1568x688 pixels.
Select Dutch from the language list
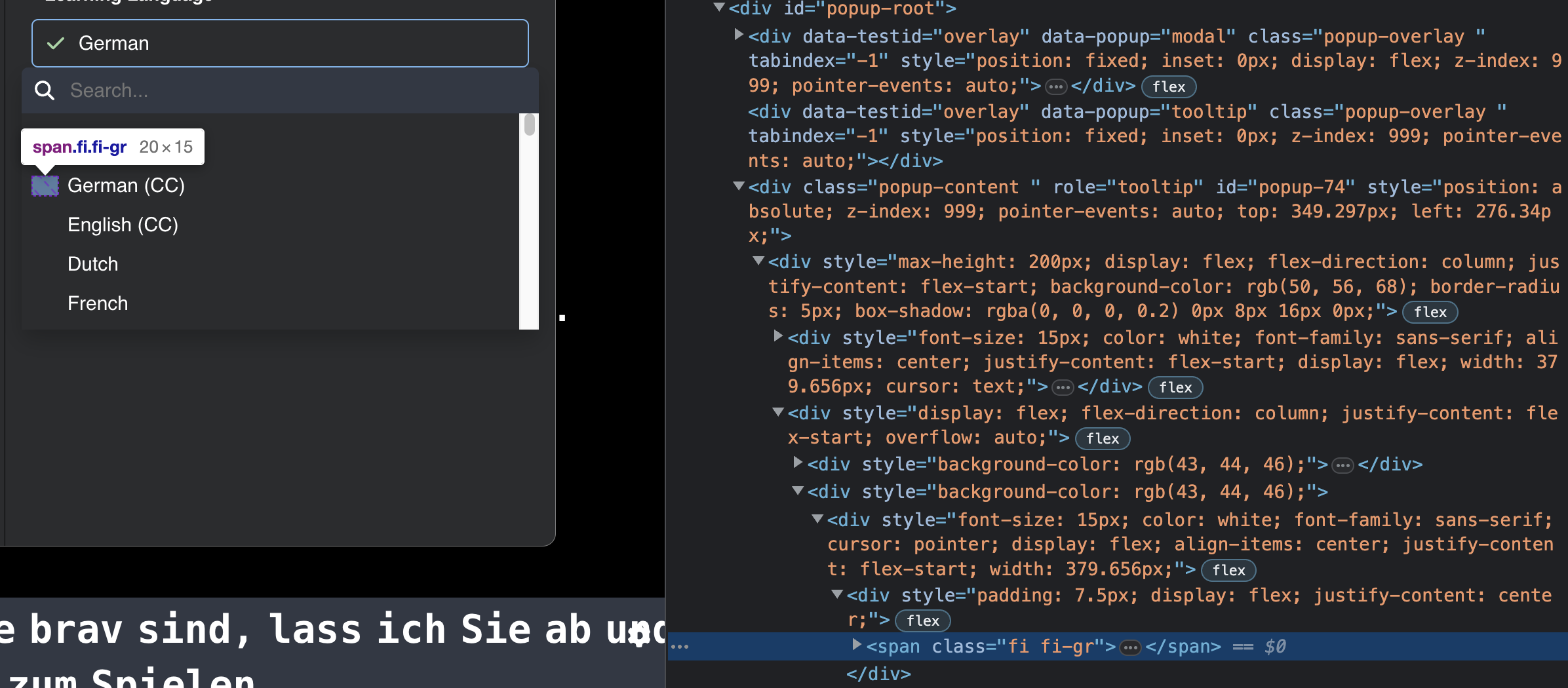[92, 263]
